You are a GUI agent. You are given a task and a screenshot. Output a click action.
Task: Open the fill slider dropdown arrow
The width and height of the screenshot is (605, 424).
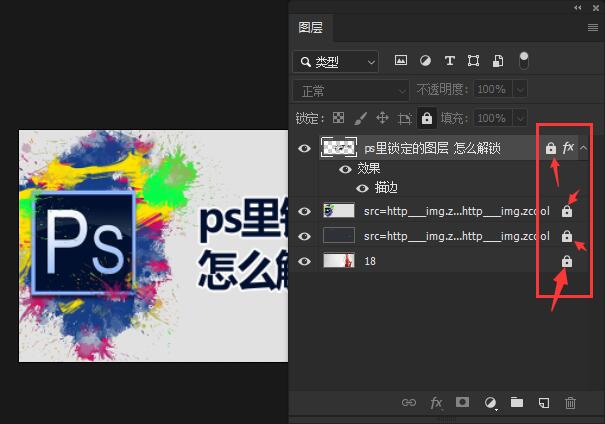tap(520, 118)
